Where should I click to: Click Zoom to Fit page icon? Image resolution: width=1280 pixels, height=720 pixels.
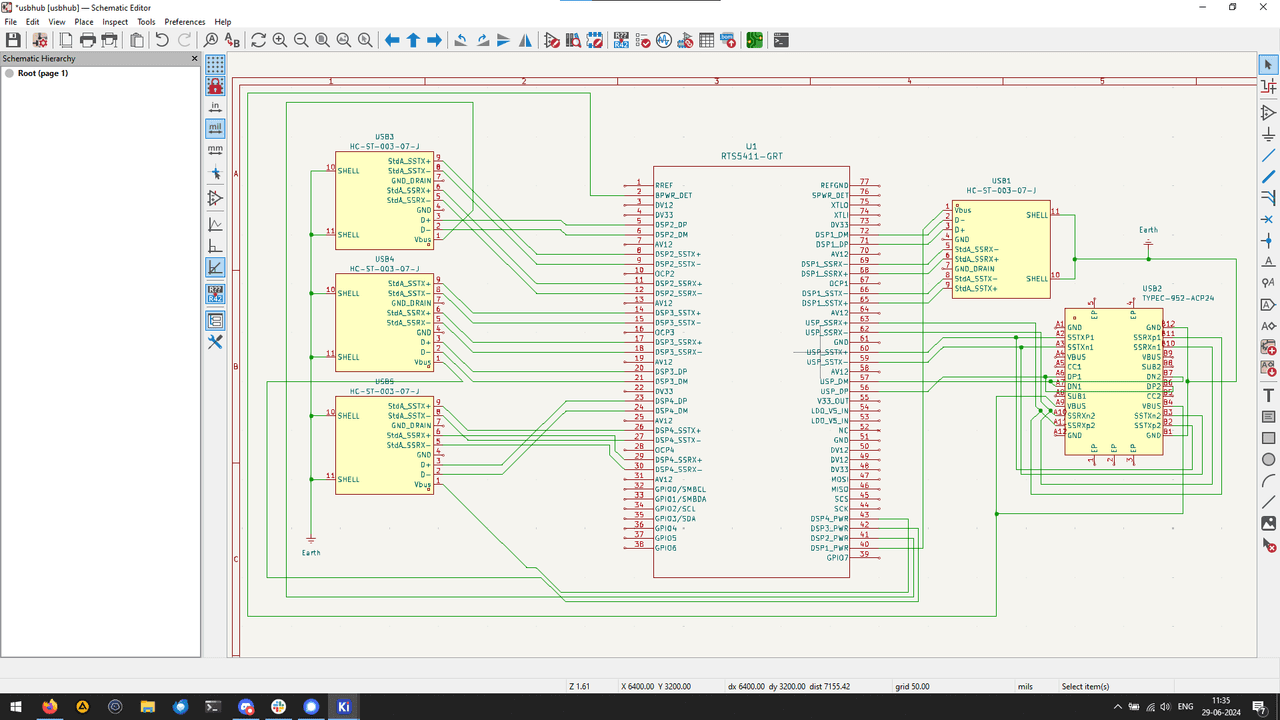coord(323,40)
